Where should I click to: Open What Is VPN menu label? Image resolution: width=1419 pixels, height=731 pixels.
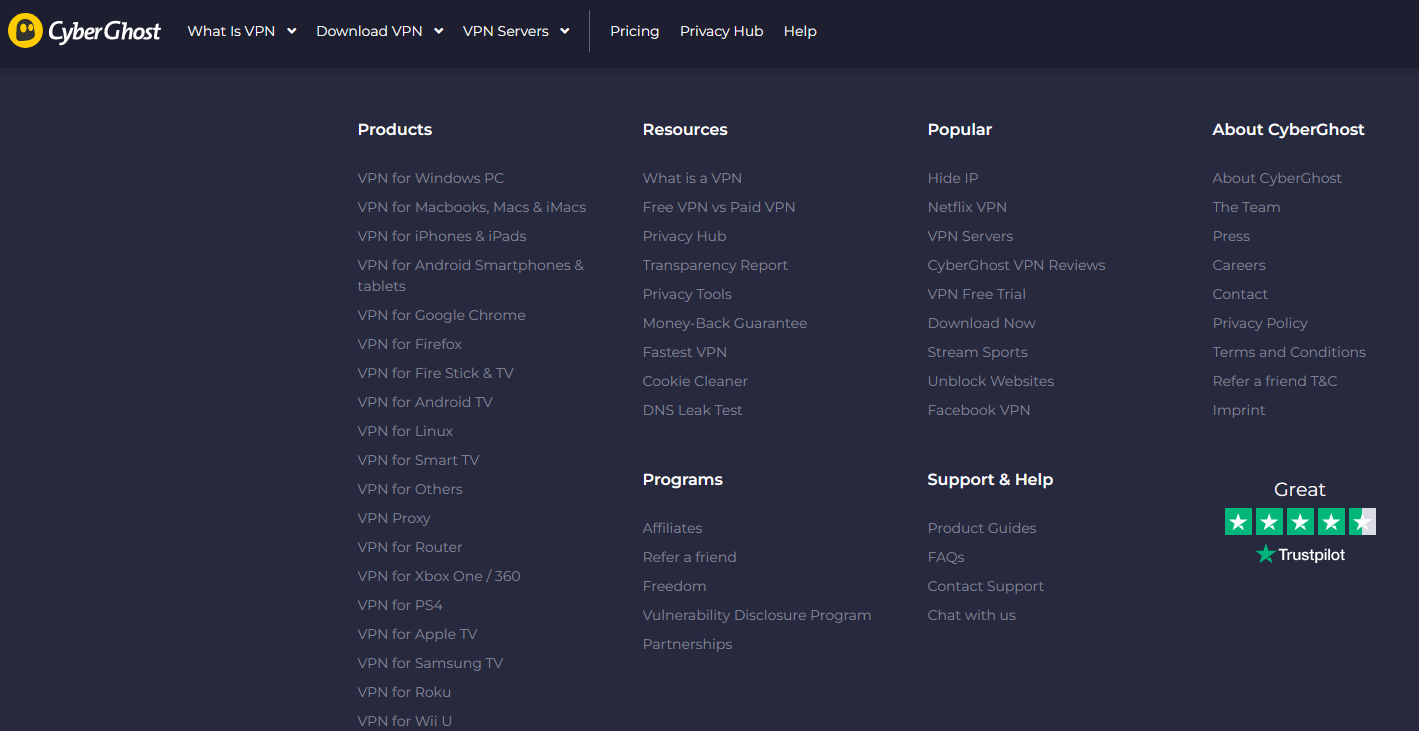pyautogui.click(x=231, y=31)
